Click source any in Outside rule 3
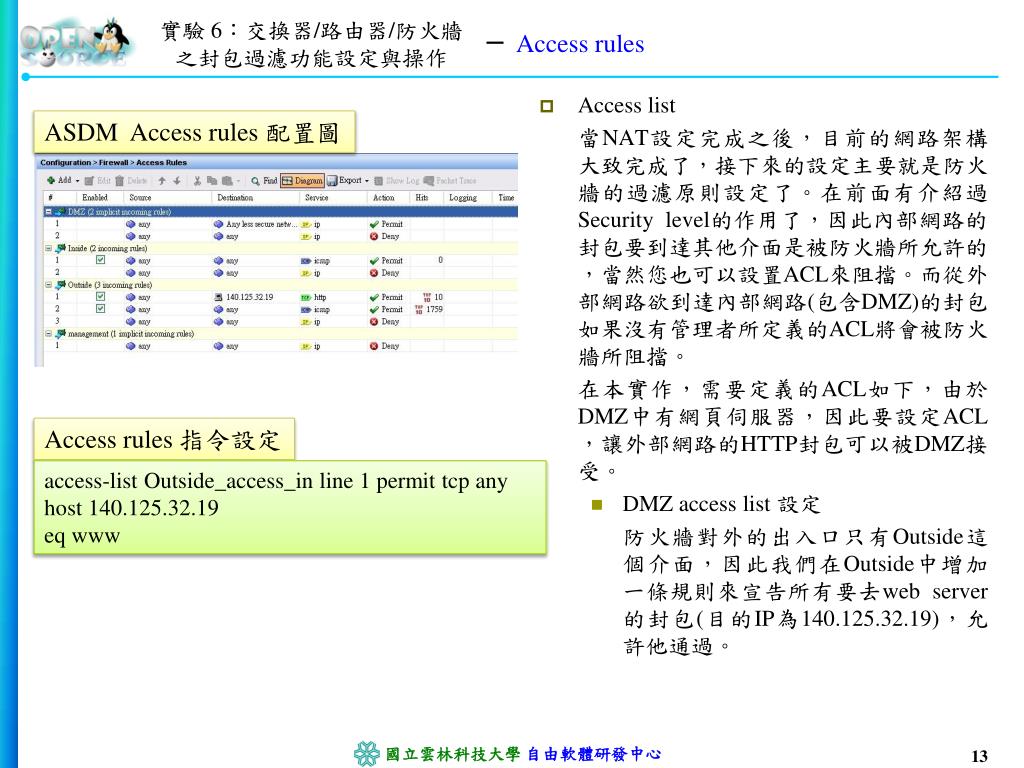The image size is (1024, 768). [x=138, y=322]
